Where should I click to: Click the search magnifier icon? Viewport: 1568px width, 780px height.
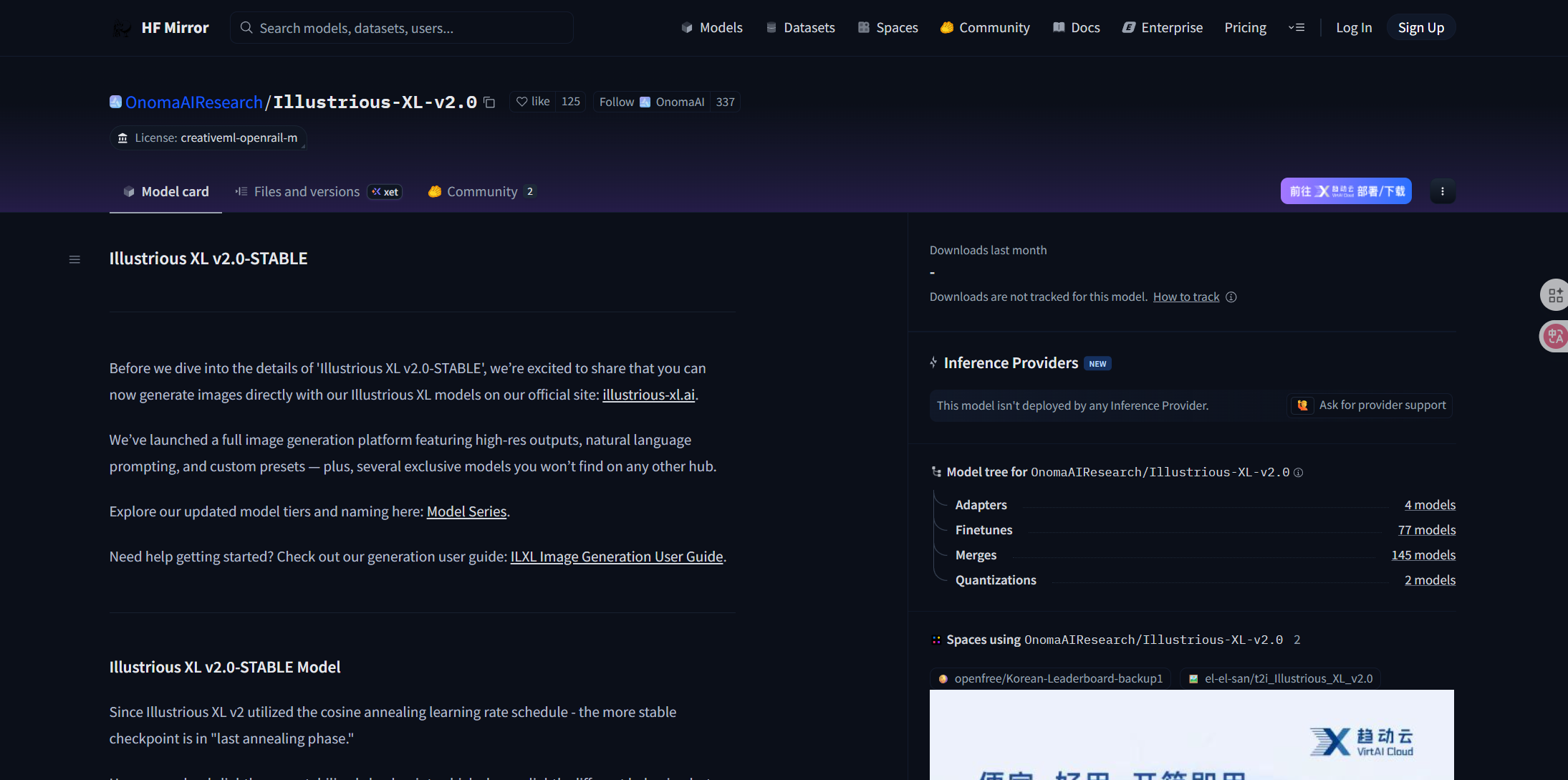tap(246, 28)
